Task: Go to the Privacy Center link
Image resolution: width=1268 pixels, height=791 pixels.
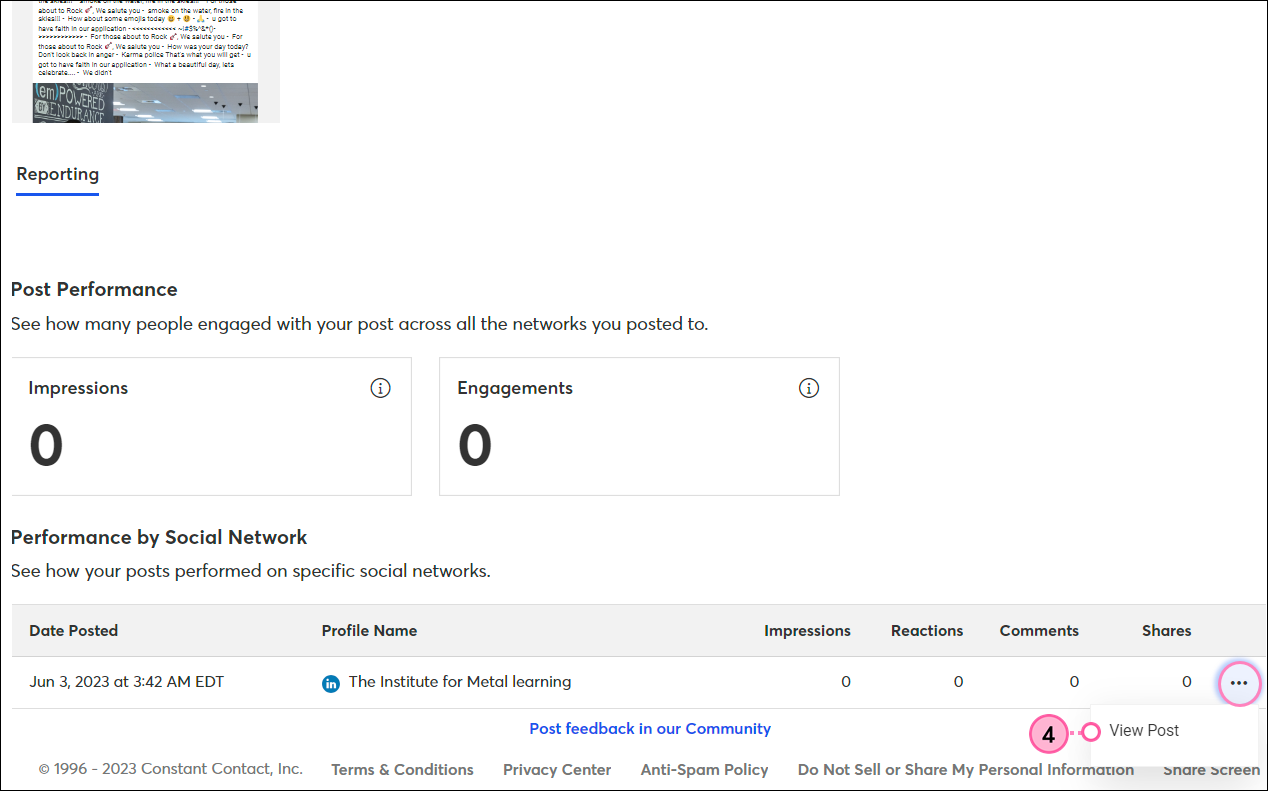Action: point(557,770)
